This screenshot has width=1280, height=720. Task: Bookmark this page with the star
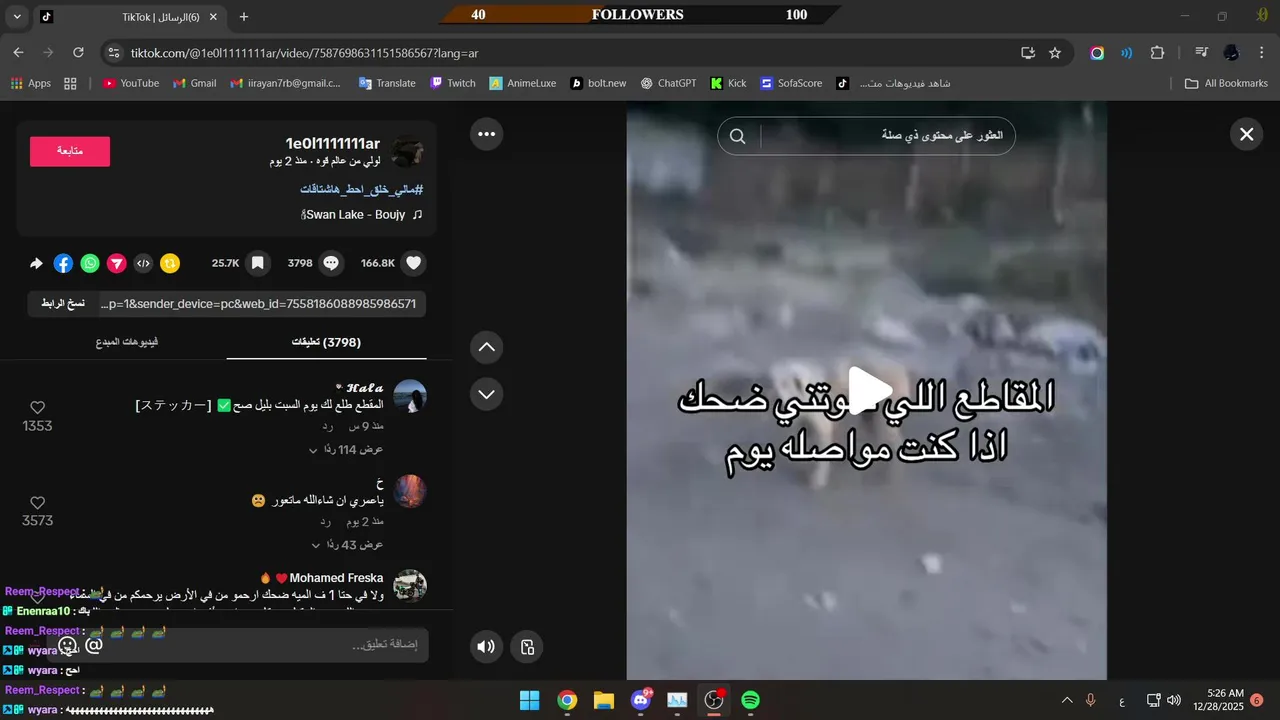coord(1055,52)
